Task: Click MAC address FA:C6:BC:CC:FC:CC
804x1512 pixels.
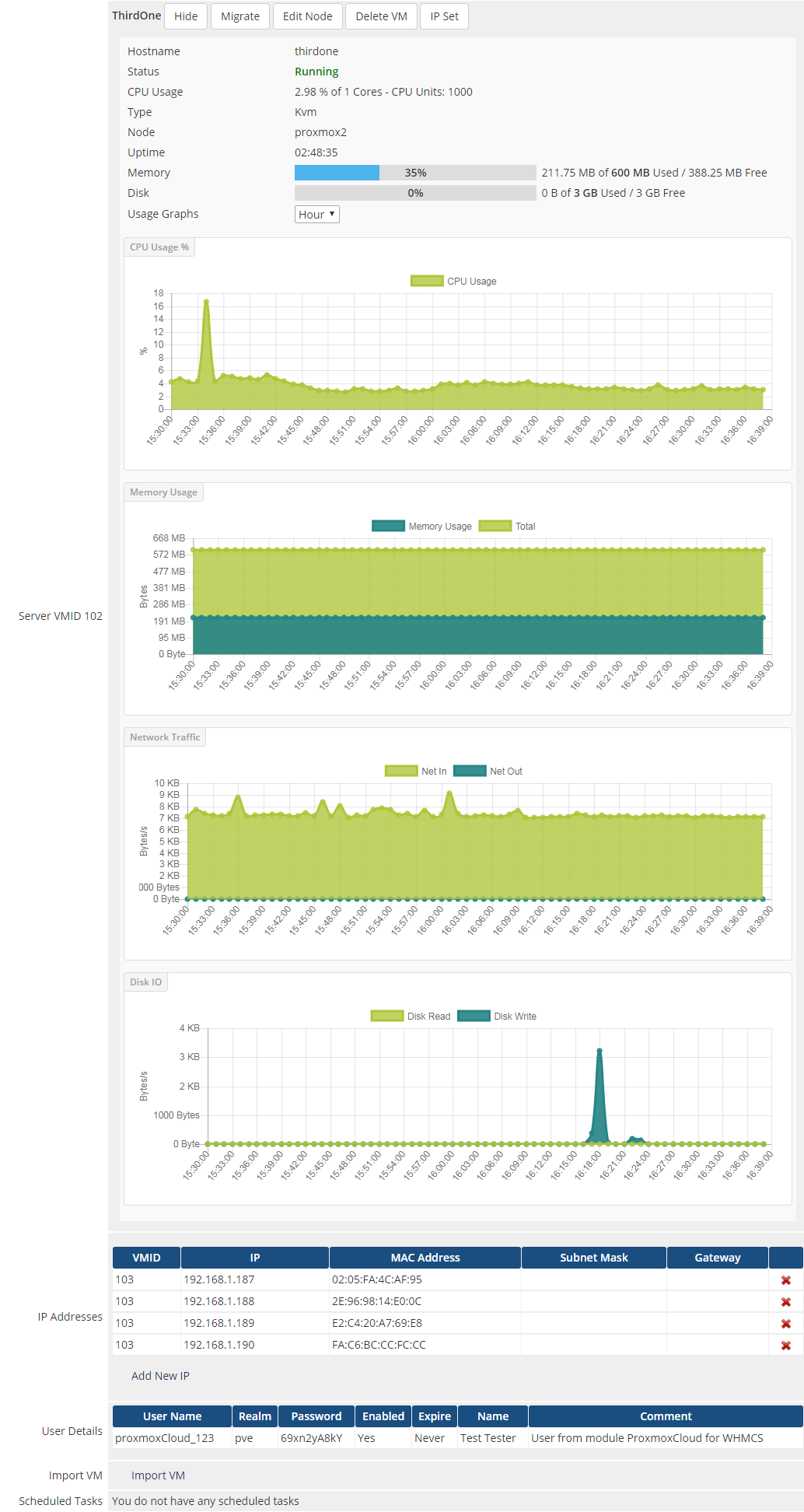Action: tap(379, 1345)
